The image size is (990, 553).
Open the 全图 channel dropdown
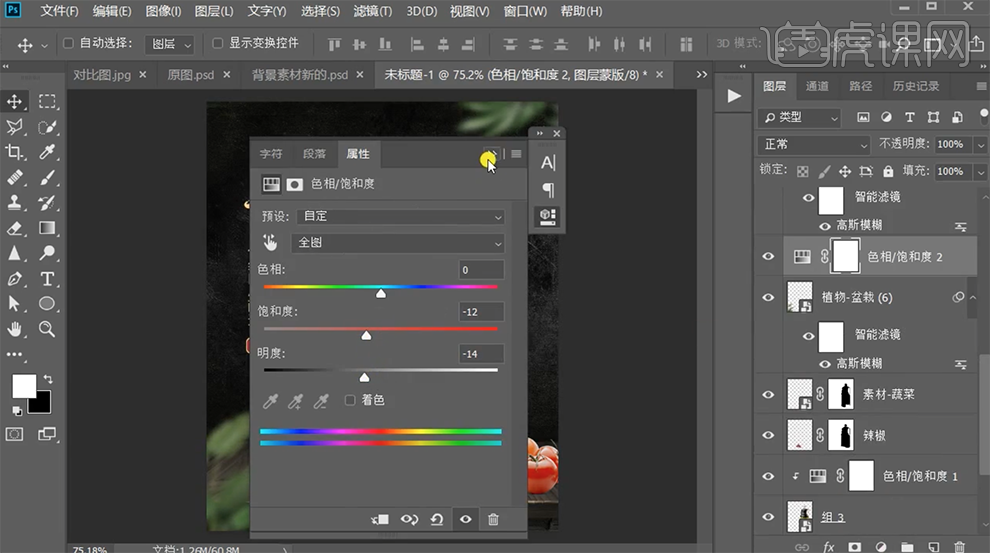(397, 243)
